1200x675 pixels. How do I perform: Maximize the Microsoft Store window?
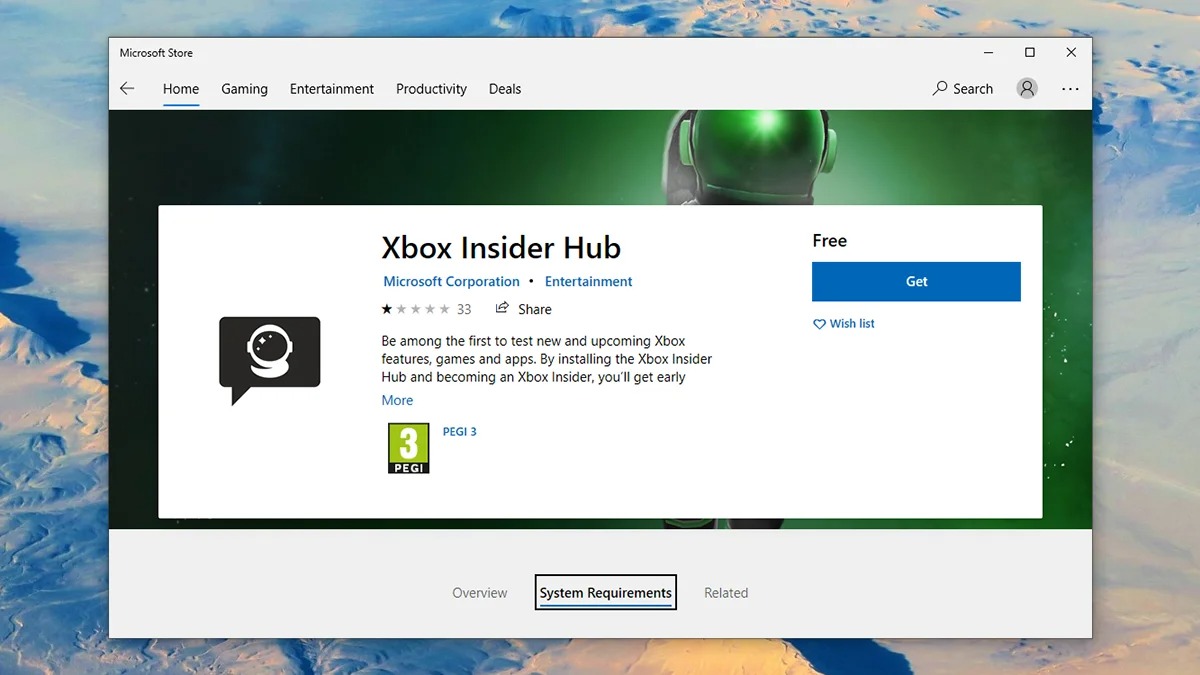pyautogui.click(x=1029, y=52)
